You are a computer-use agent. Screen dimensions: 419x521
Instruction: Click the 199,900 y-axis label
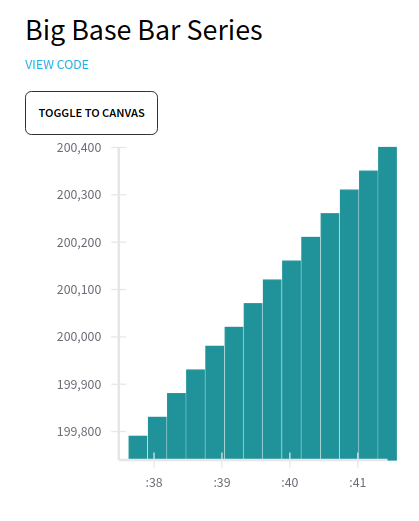pos(79,384)
